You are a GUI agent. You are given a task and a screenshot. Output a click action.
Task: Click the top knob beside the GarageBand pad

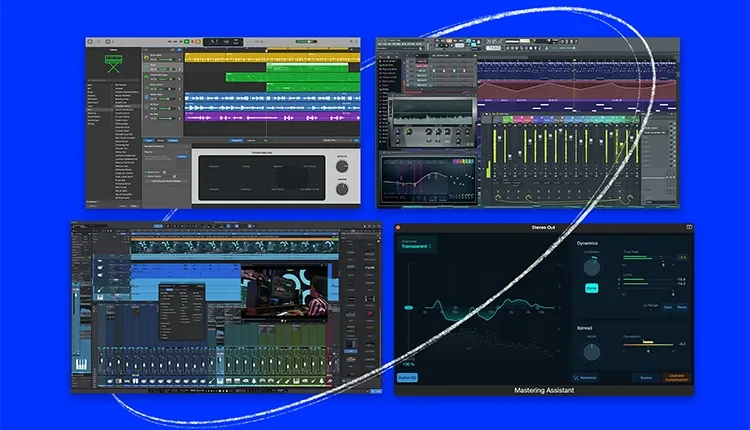(342, 166)
